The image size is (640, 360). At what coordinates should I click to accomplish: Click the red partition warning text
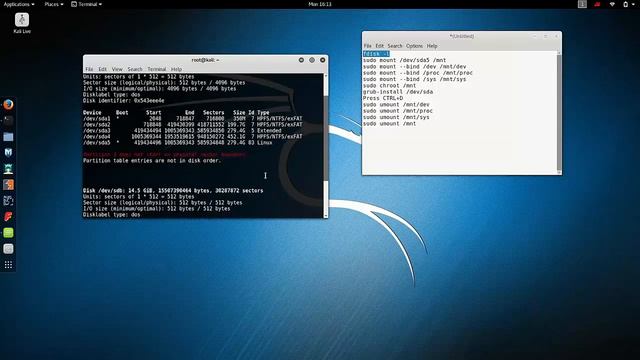pyautogui.click(x=164, y=155)
